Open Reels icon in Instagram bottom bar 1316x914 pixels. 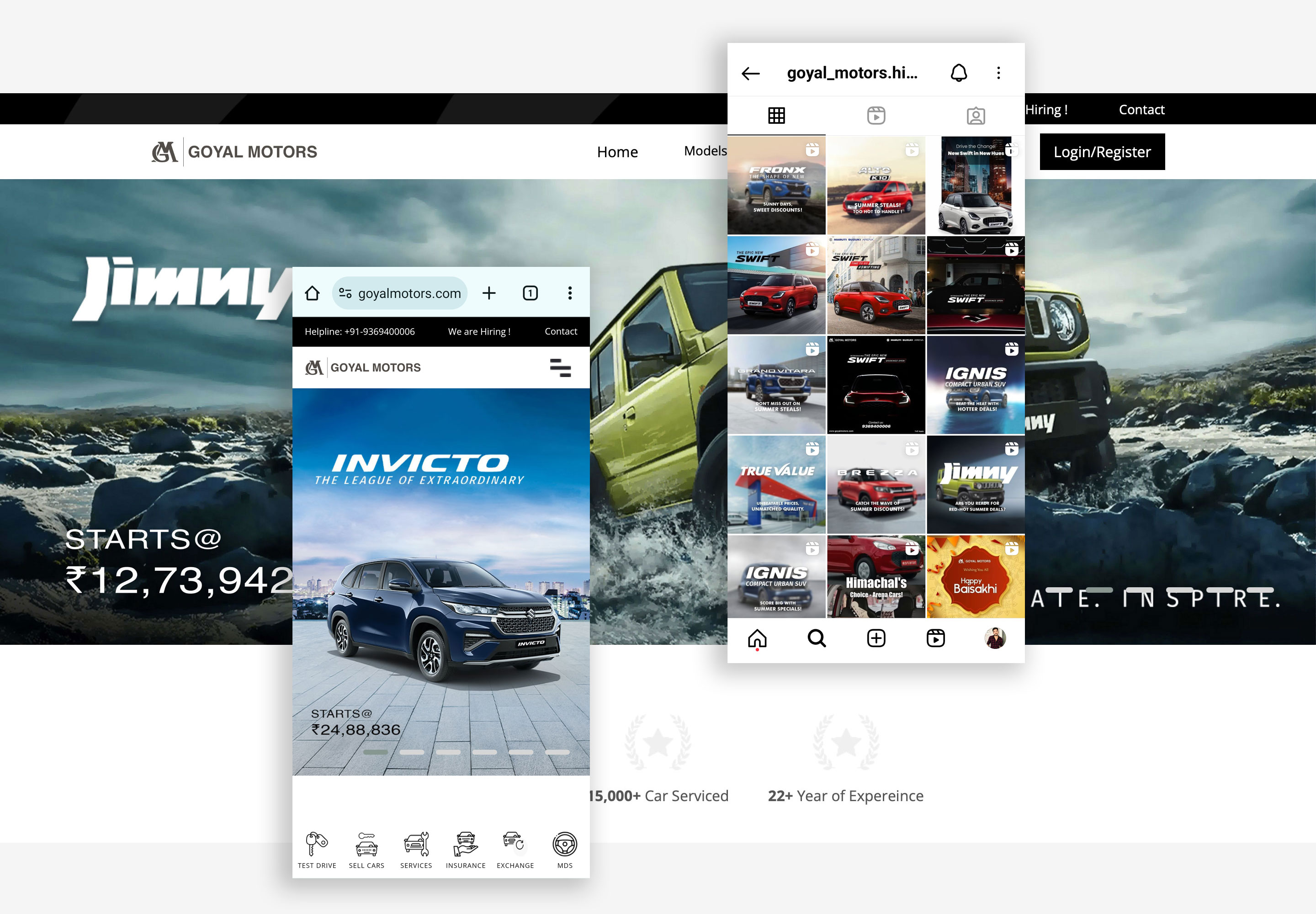(x=936, y=638)
